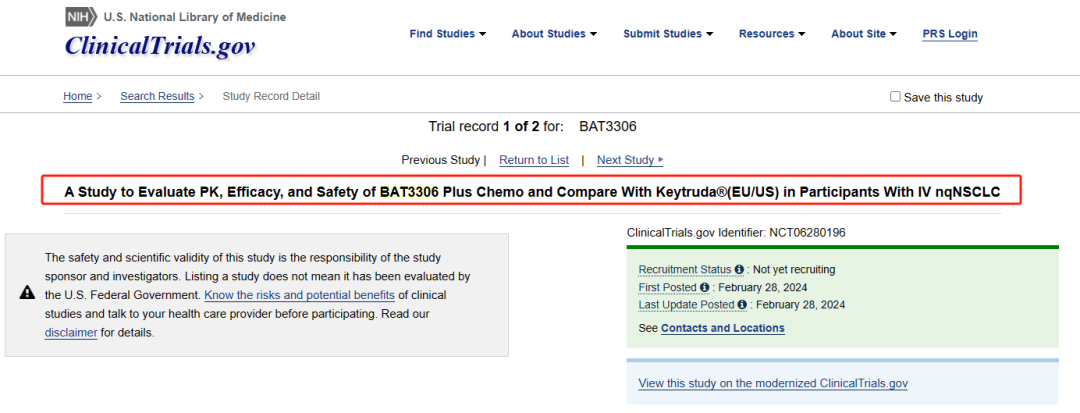Image resolution: width=1080 pixels, height=413 pixels.
Task: Click the ClinicalTrials.gov site logo
Action: pyautogui.click(x=160, y=45)
